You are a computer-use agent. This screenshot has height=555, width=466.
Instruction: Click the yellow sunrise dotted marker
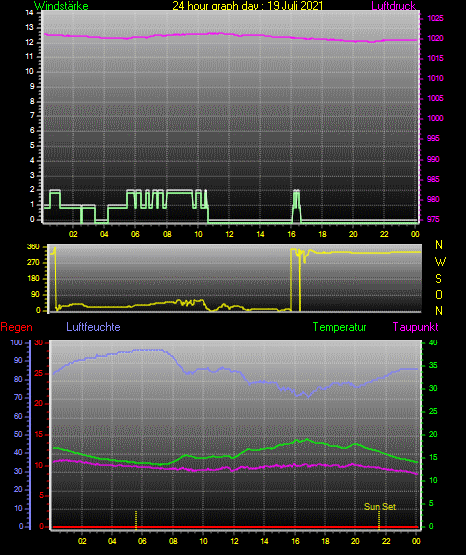tap(136, 520)
